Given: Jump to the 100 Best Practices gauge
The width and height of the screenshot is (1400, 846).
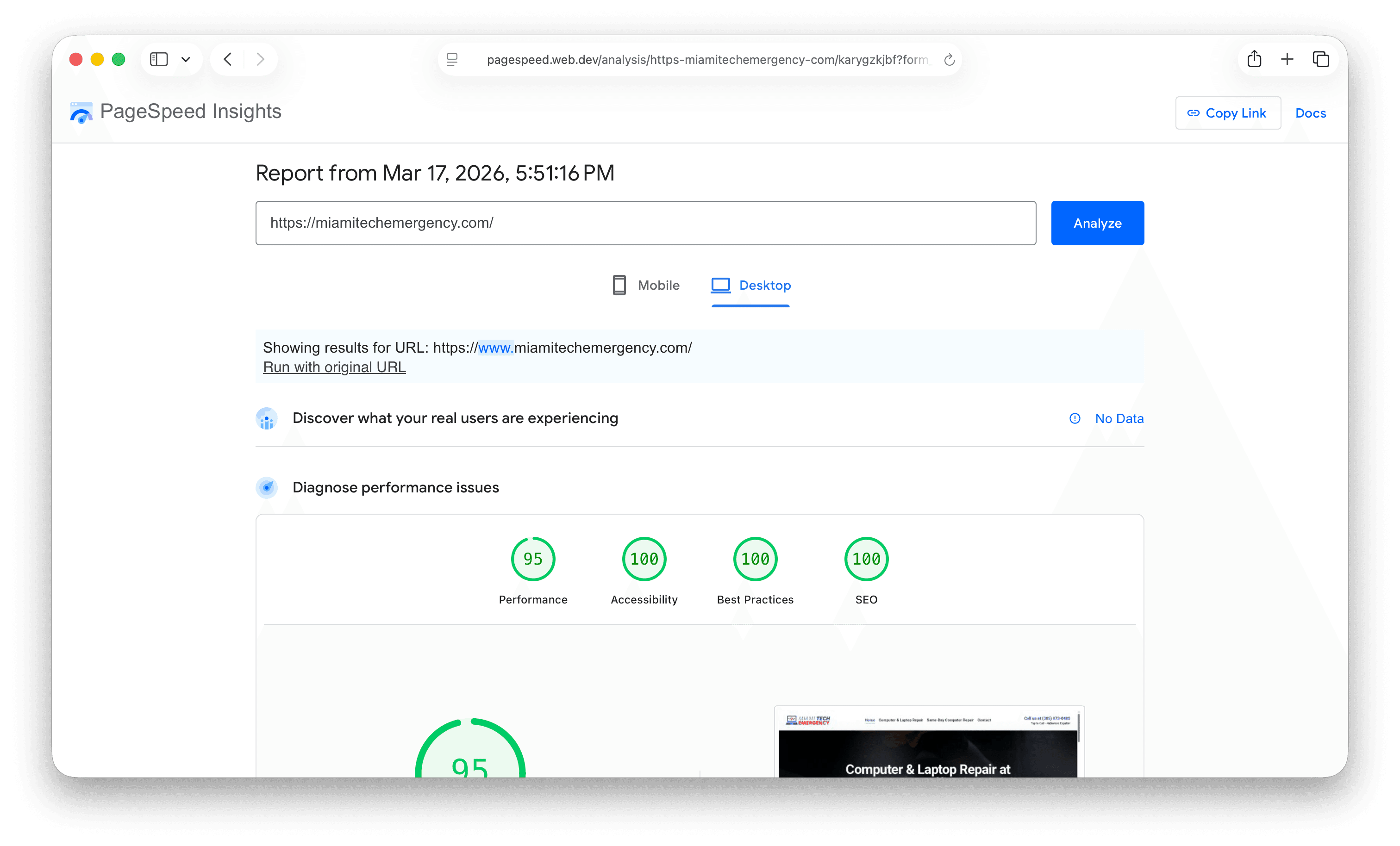Looking at the screenshot, I should tap(755, 559).
